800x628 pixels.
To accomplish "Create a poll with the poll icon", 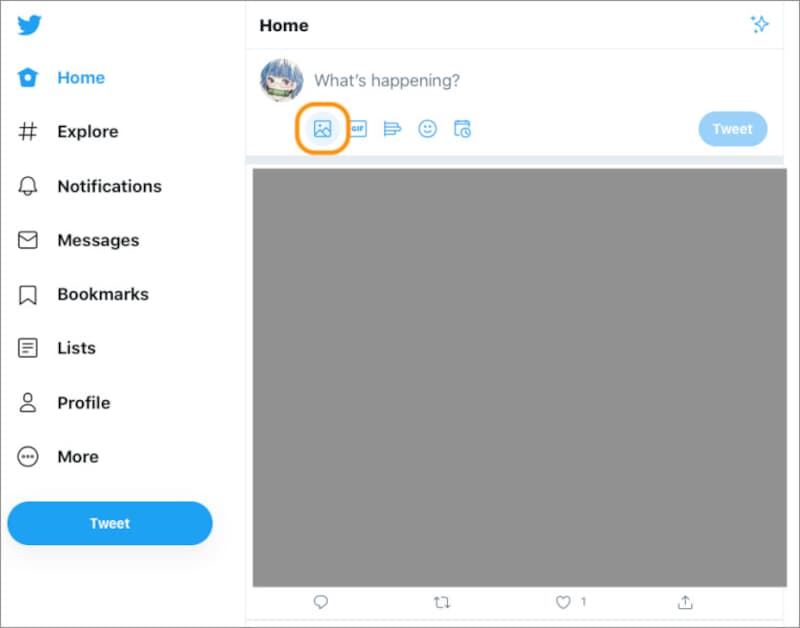I will pos(392,129).
